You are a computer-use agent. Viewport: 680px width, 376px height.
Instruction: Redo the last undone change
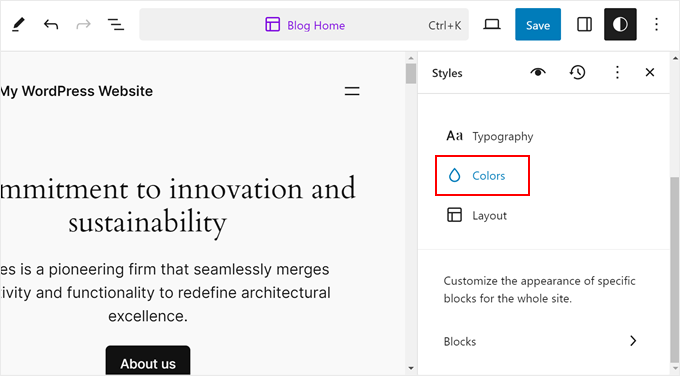[83, 25]
